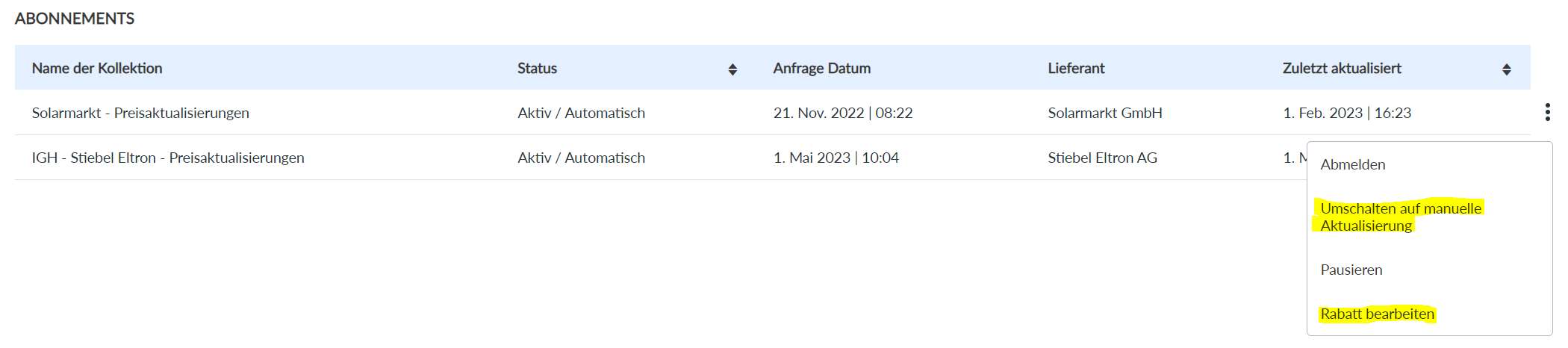
Task: Choose Abmelden from the context menu
Action: coord(1352,164)
